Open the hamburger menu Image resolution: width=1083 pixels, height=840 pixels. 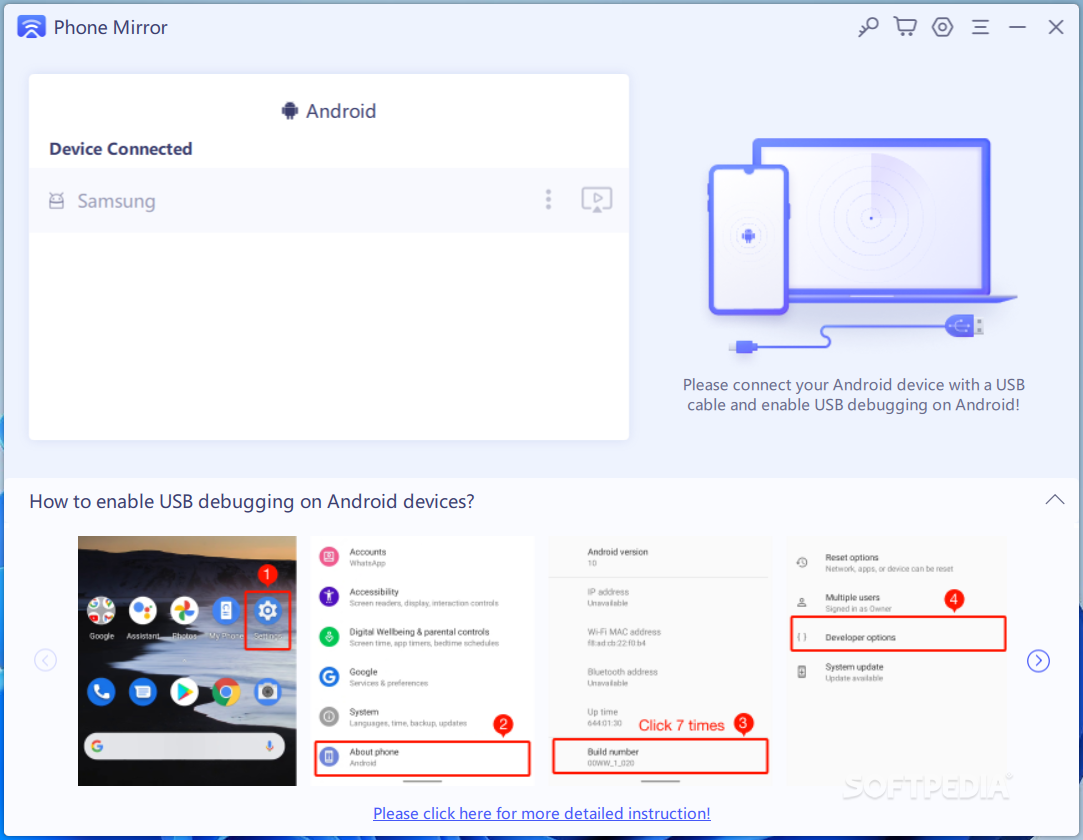tap(980, 27)
